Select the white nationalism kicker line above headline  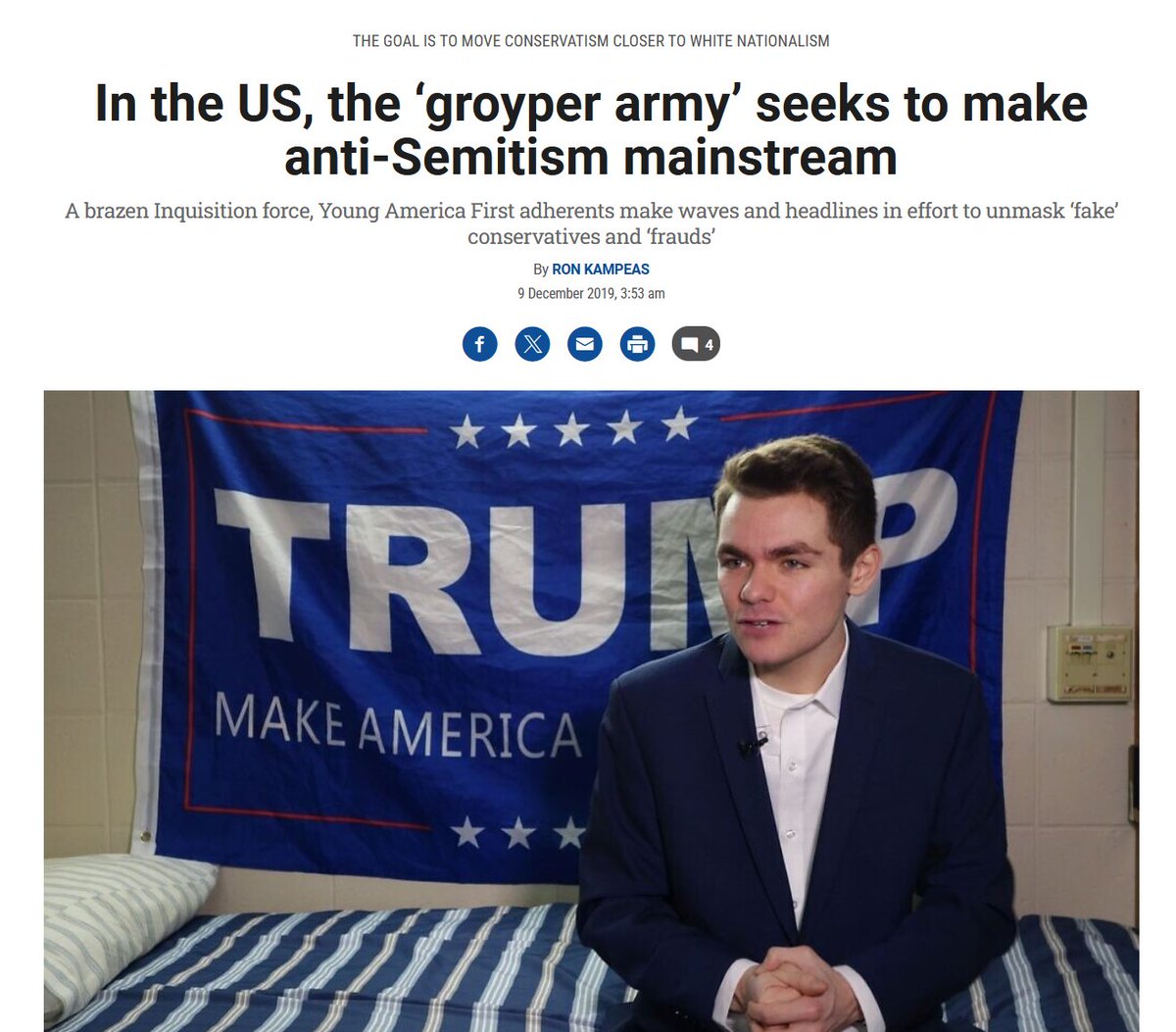pyautogui.click(x=591, y=41)
